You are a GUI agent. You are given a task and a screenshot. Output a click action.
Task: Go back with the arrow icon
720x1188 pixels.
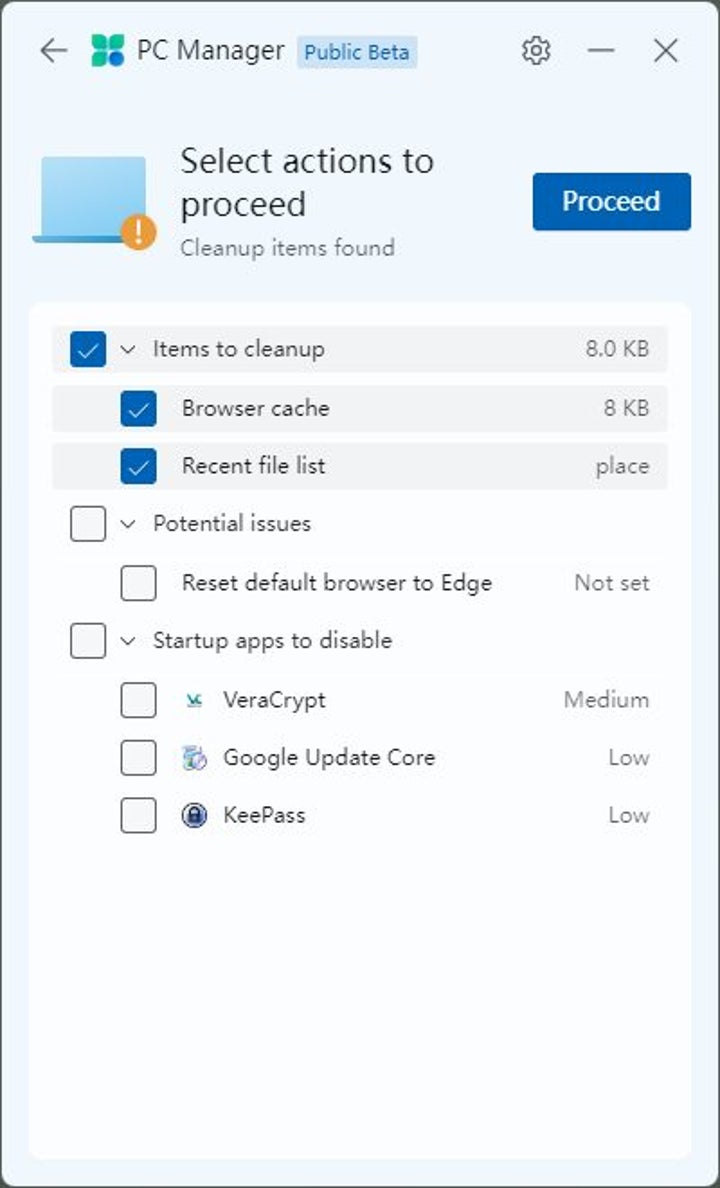pyautogui.click(x=53, y=51)
